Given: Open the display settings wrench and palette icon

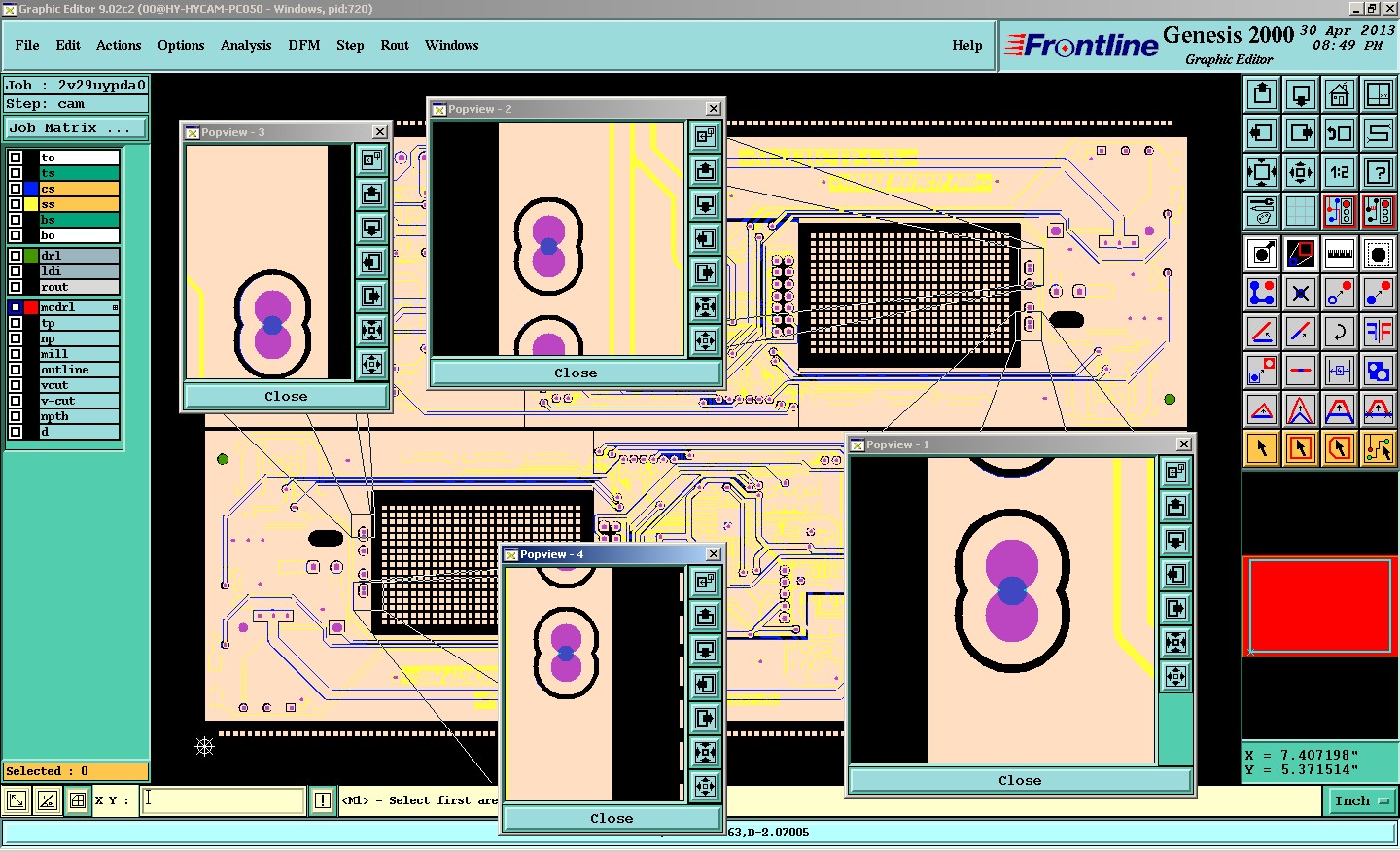Looking at the screenshot, I should point(1262,211).
